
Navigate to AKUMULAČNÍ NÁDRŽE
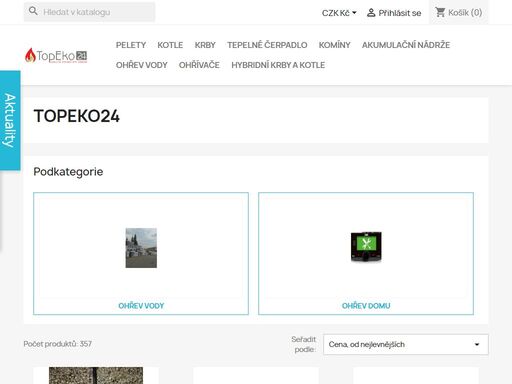[x=406, y=45]
